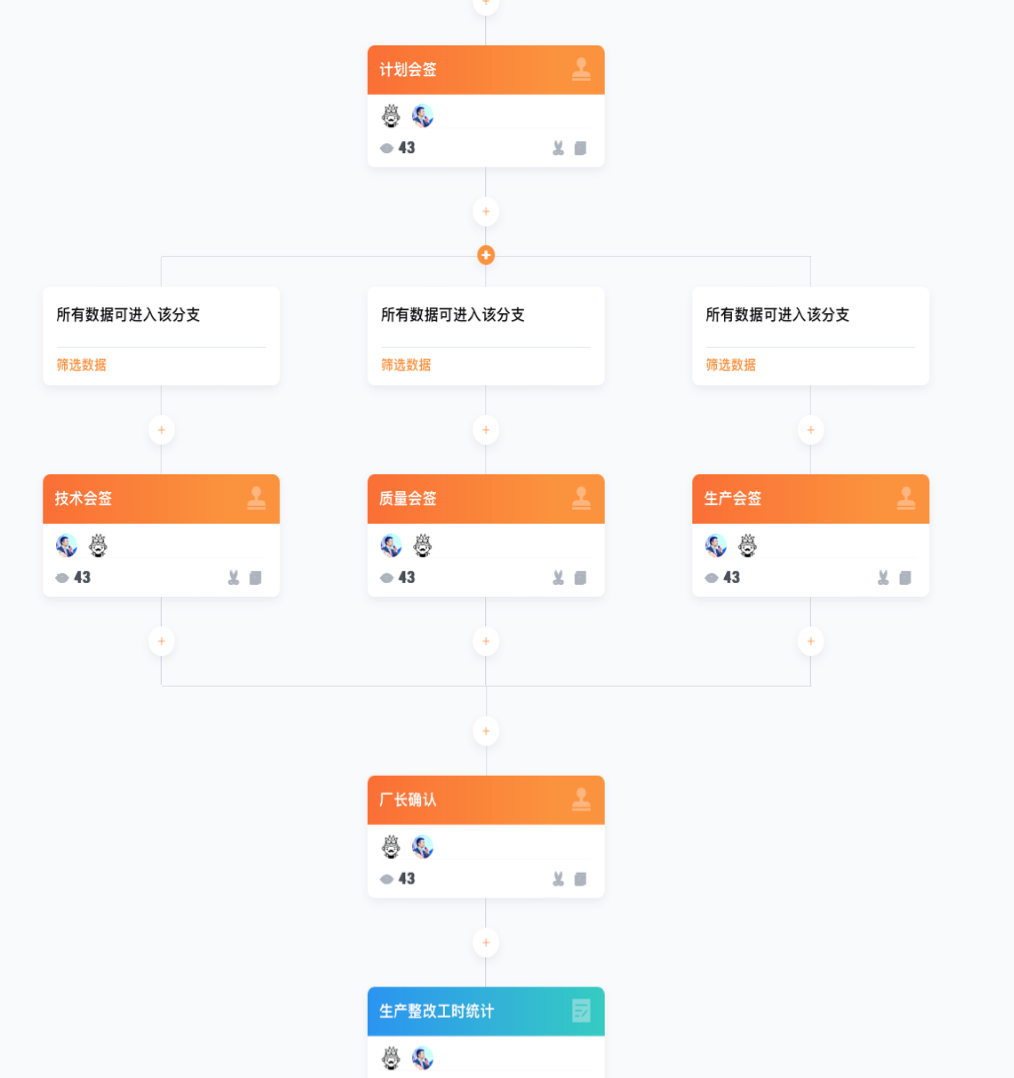The height and width of the screenshot is (1078, 1014).
Task: Select the 质量会签 node title
Action: coord(408,498)
